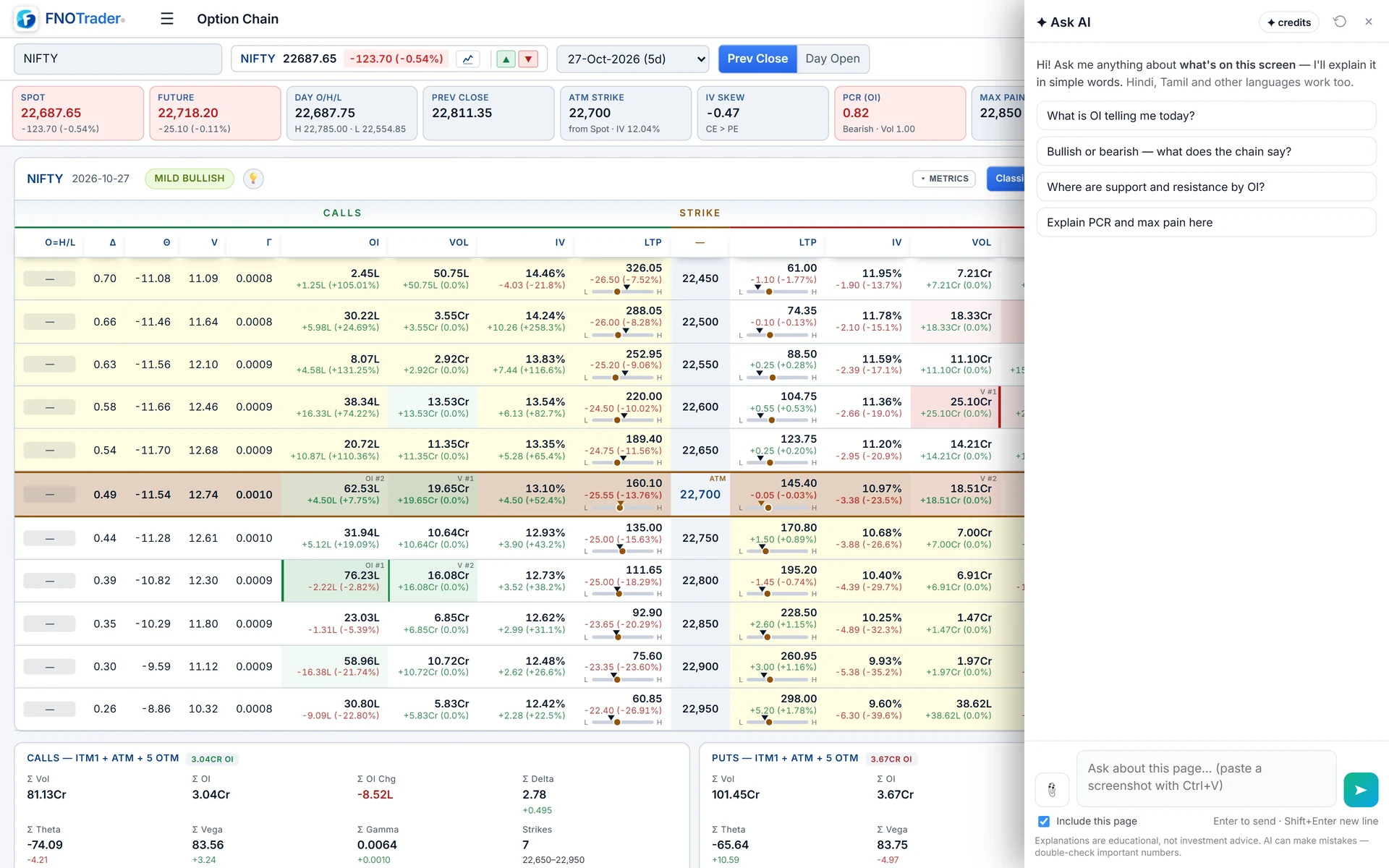
Task: Click the IV SKEW -0.47 card
Action: point(763,113)
